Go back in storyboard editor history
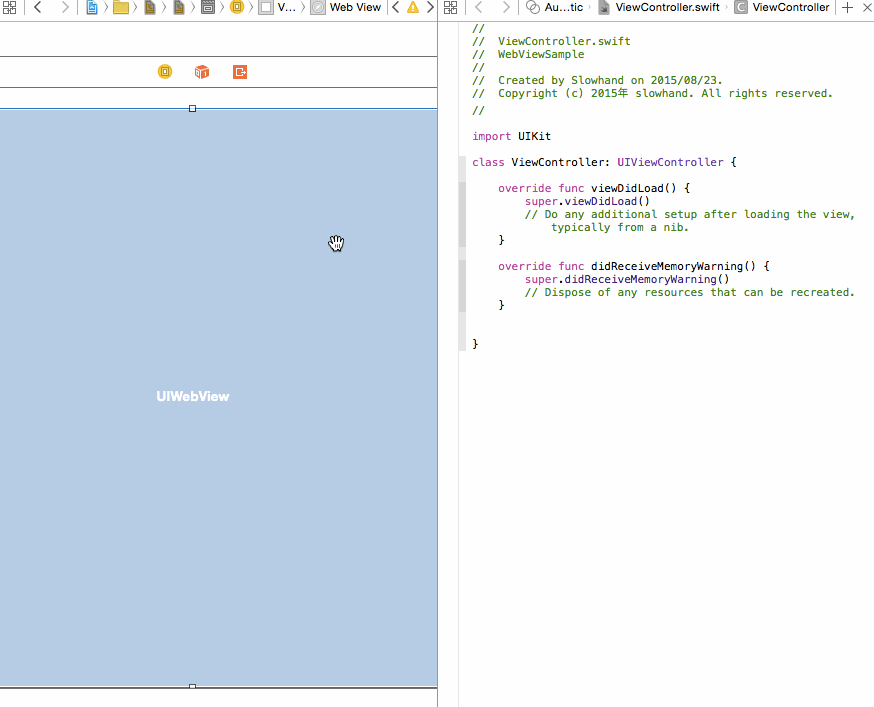 tap(38, 7)
